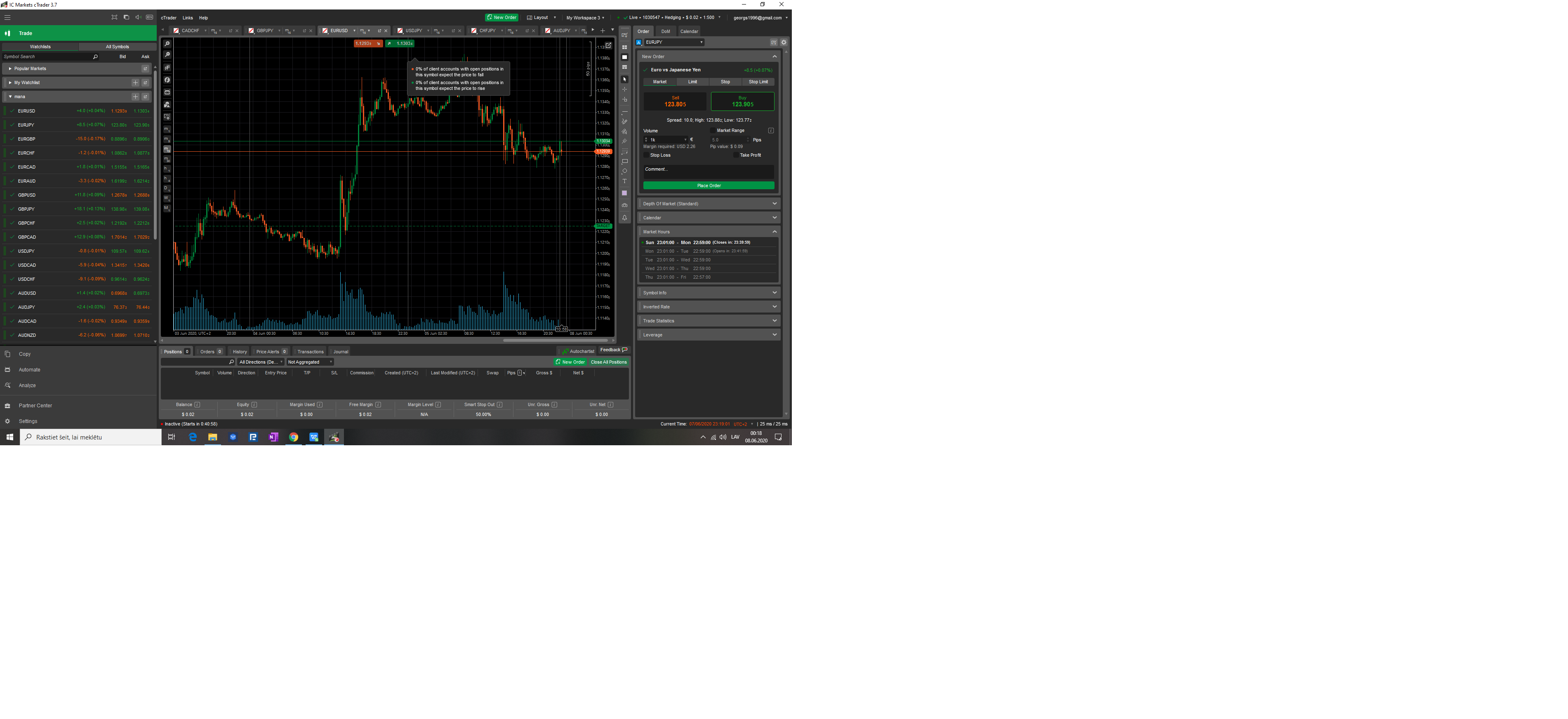Select the text drawing tool
The width and height of the screenshot is (1568, 719).
[624, 181]
